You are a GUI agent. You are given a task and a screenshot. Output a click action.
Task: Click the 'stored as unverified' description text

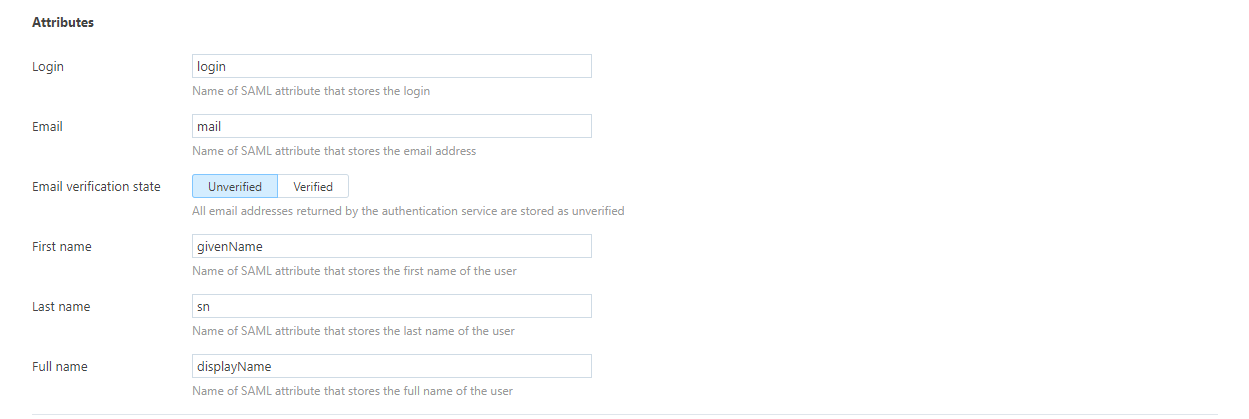click(x=408, y=211)
